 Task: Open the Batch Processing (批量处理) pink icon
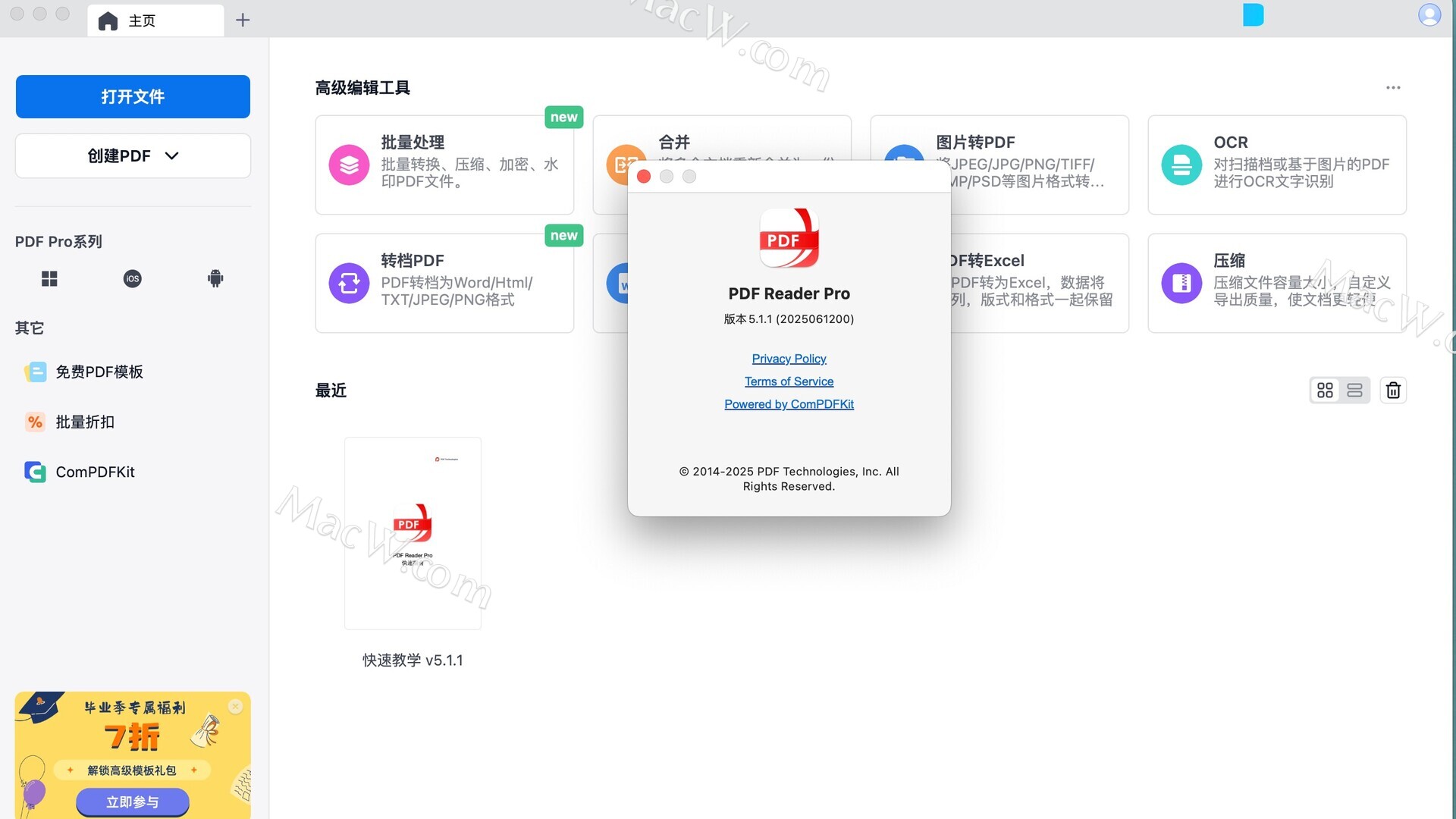(349, 165)
